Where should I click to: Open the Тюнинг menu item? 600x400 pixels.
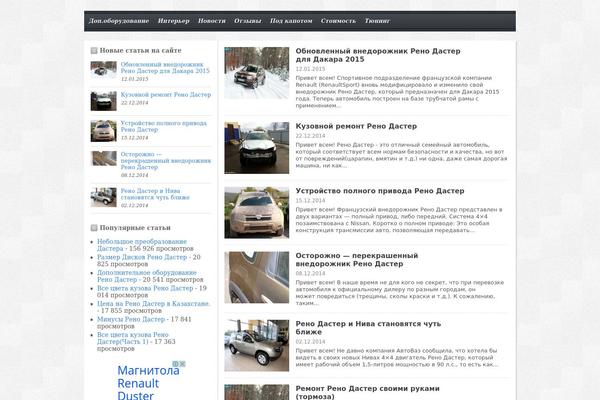click(377, 21)
